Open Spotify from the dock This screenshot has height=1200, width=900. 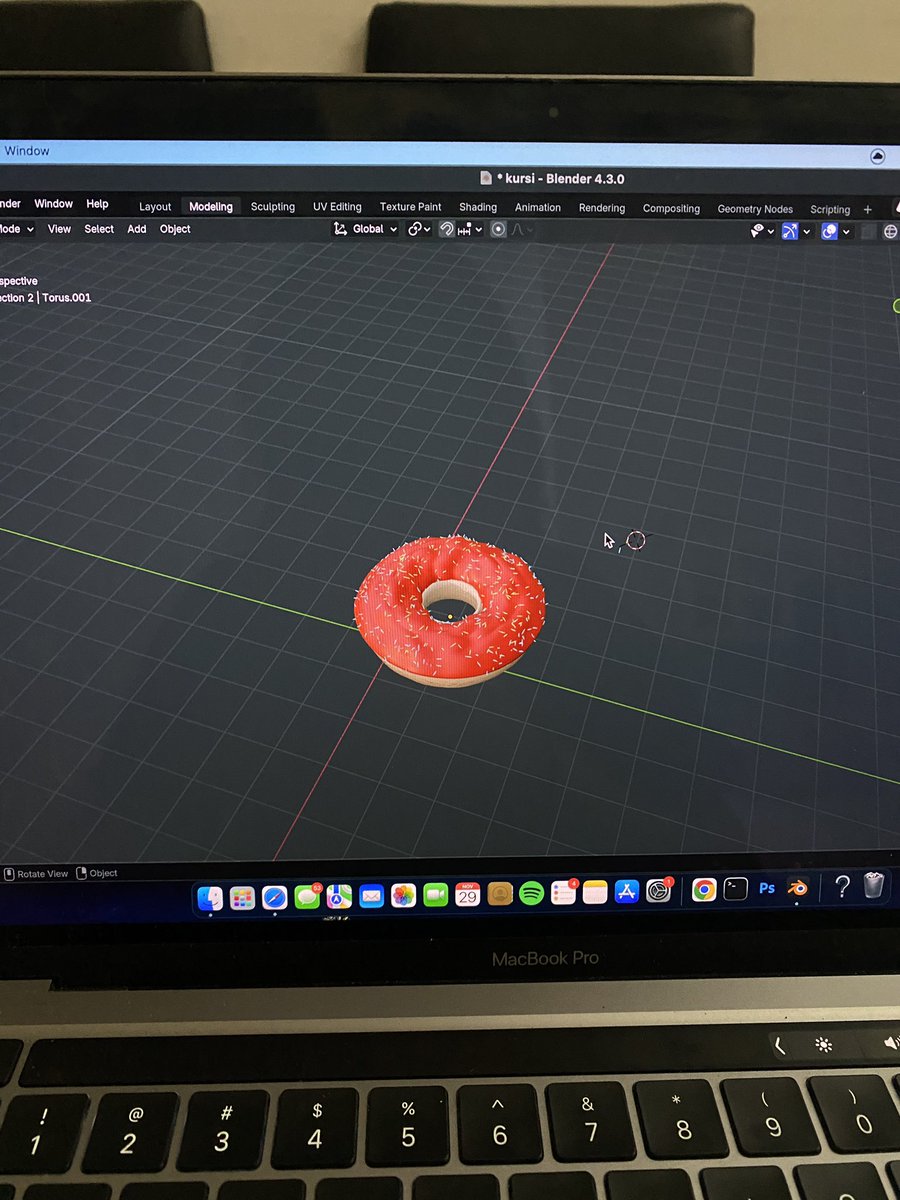click(532, 893)
